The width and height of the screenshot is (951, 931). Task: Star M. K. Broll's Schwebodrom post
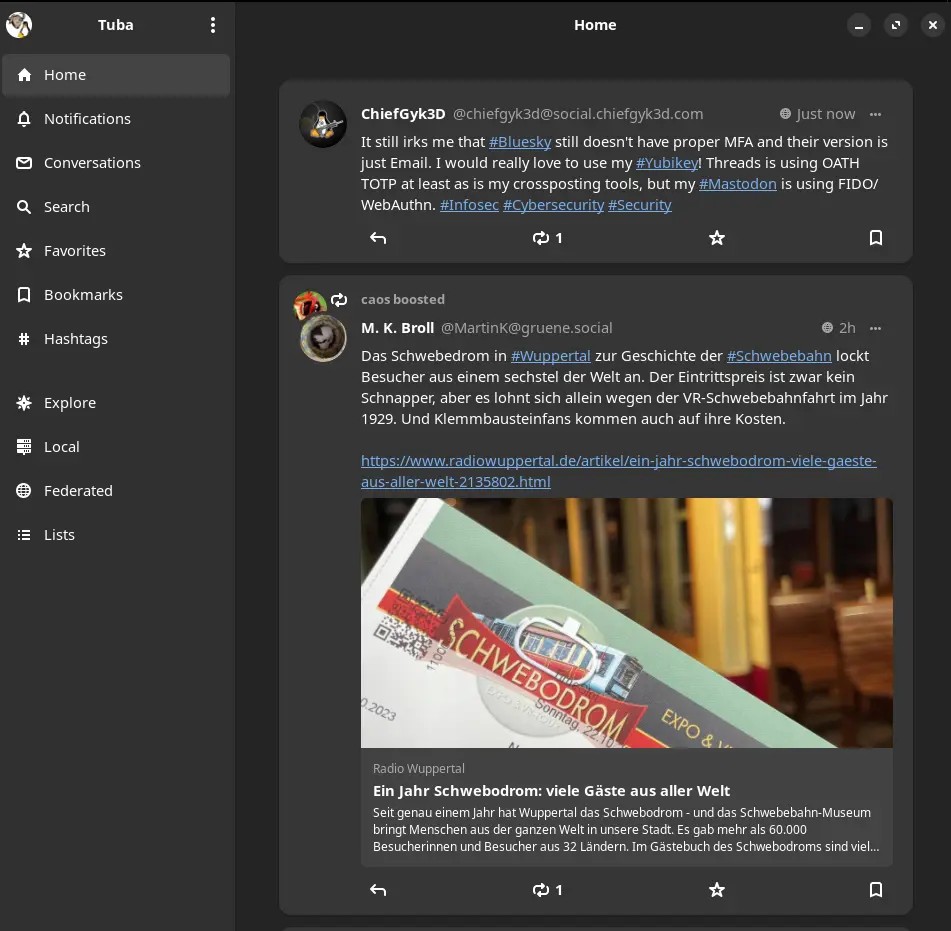(x=716, y=890)
